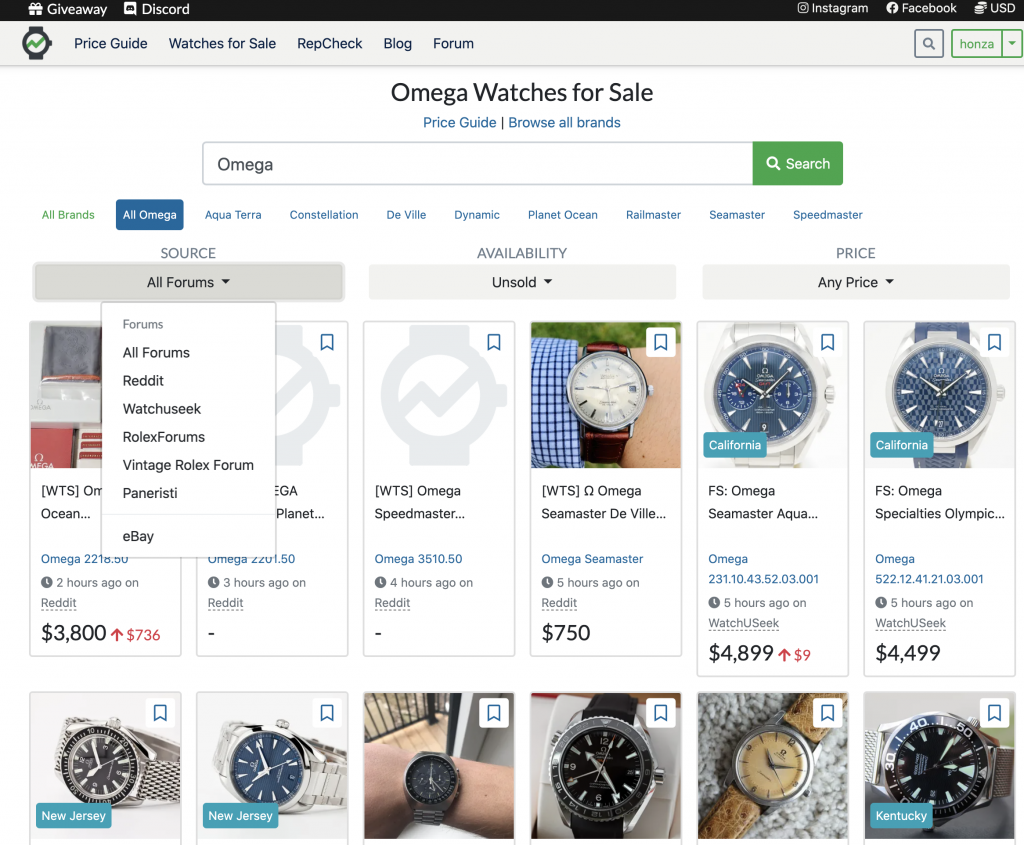Open 'FS: Omega Specialties Olympic...' listing title
Screen dimensions: 1024x845
pyautogui.click(x=940, y=502)
